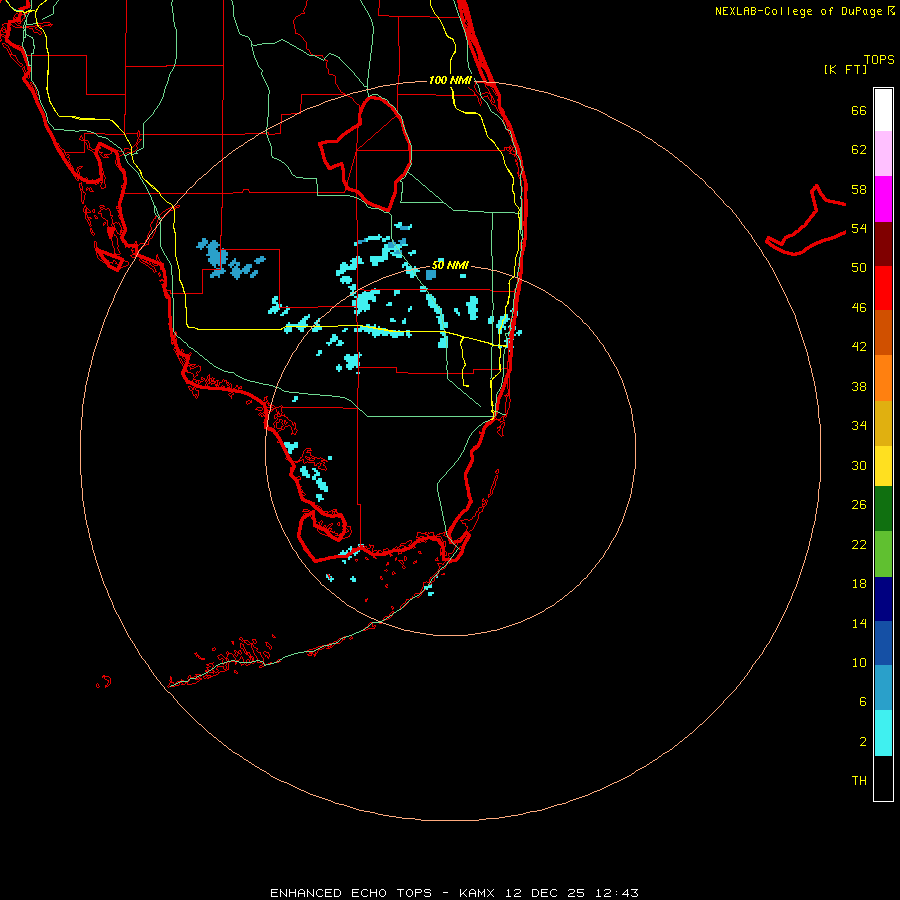
Task: Select the navy 14-18 kft legend swatch
Action: click(883, 599)
